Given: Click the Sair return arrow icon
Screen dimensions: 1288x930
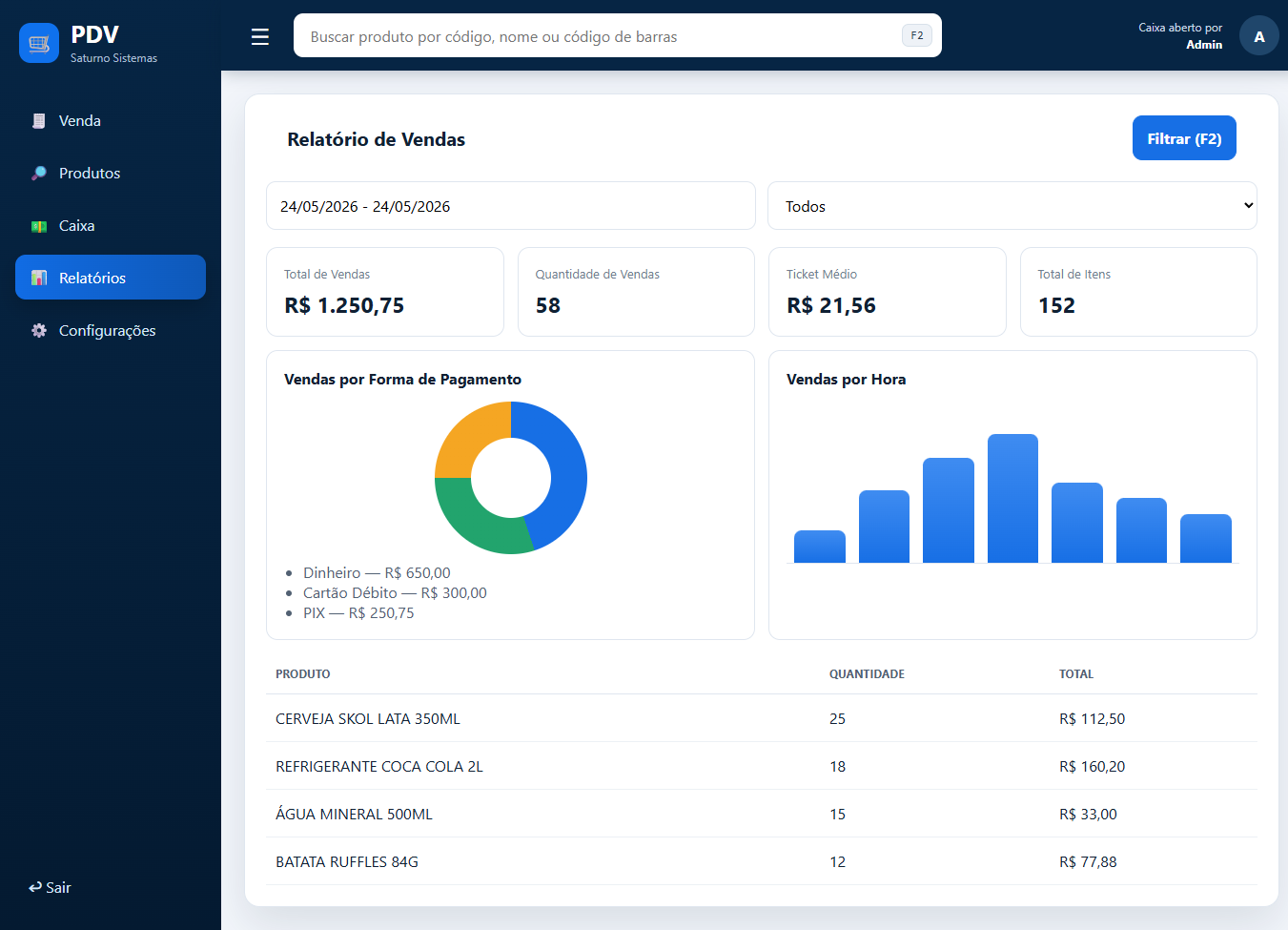Looking at the screenshot, I should (35, 887).
